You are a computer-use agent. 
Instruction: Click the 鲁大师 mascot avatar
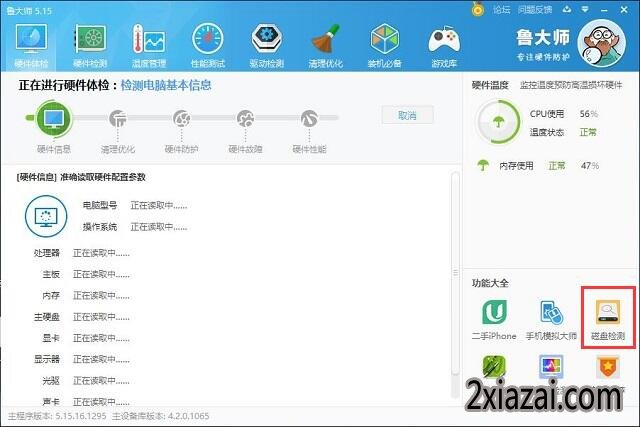click(x=602, y=43)
